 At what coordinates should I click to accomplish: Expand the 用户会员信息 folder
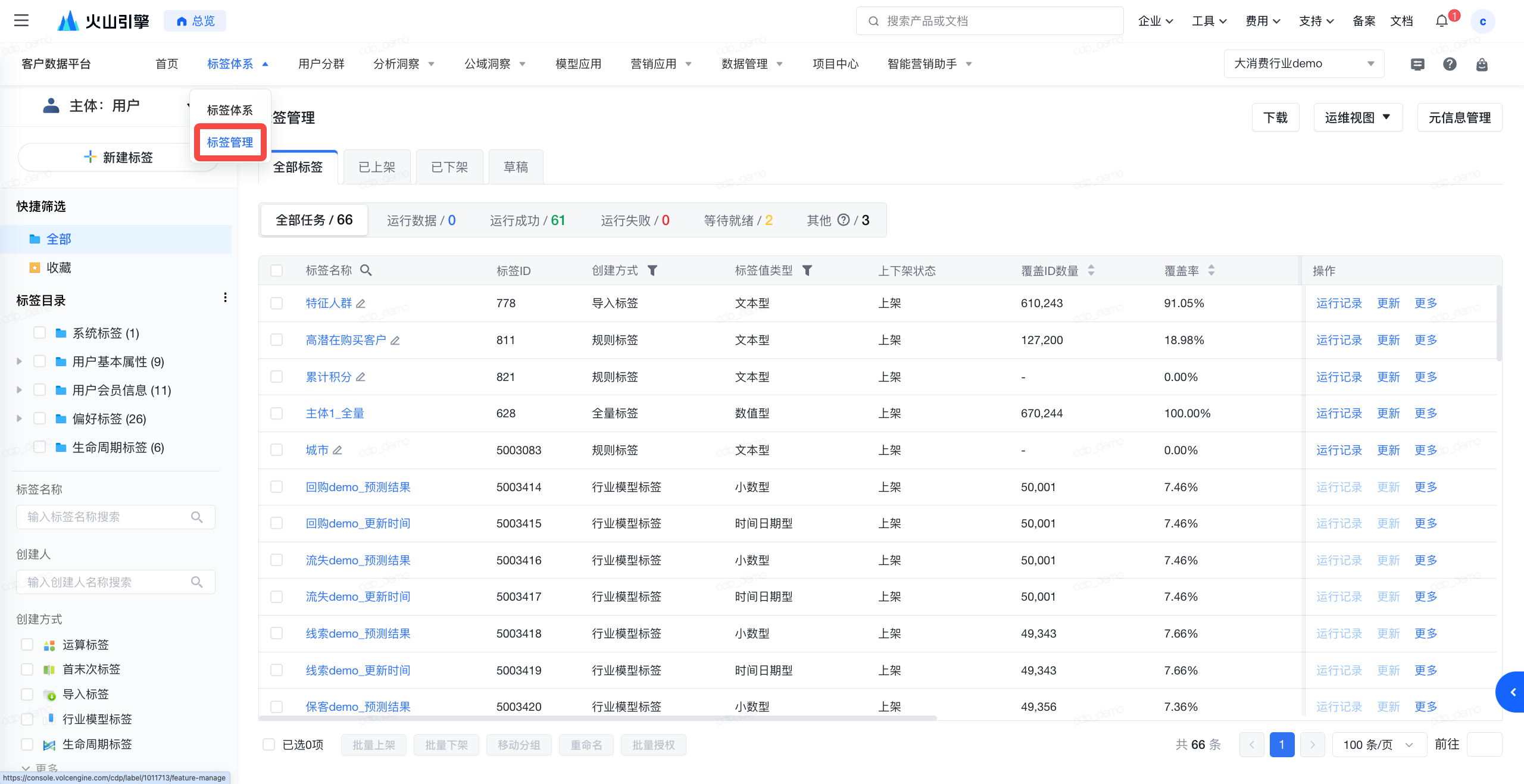[19, 390]
